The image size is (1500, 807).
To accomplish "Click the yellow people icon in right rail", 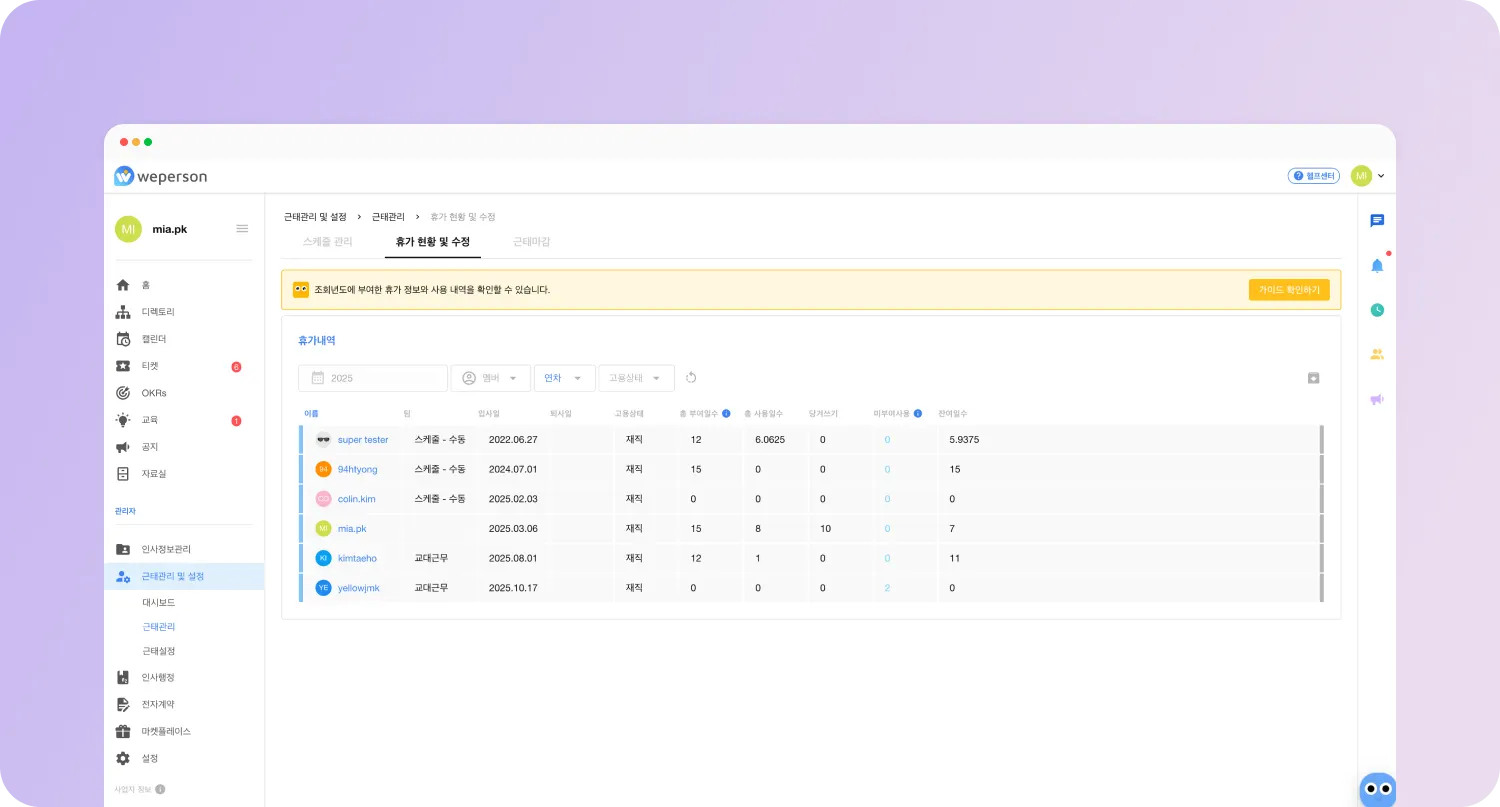I will pyautogui.click(x=1377, y=354).
